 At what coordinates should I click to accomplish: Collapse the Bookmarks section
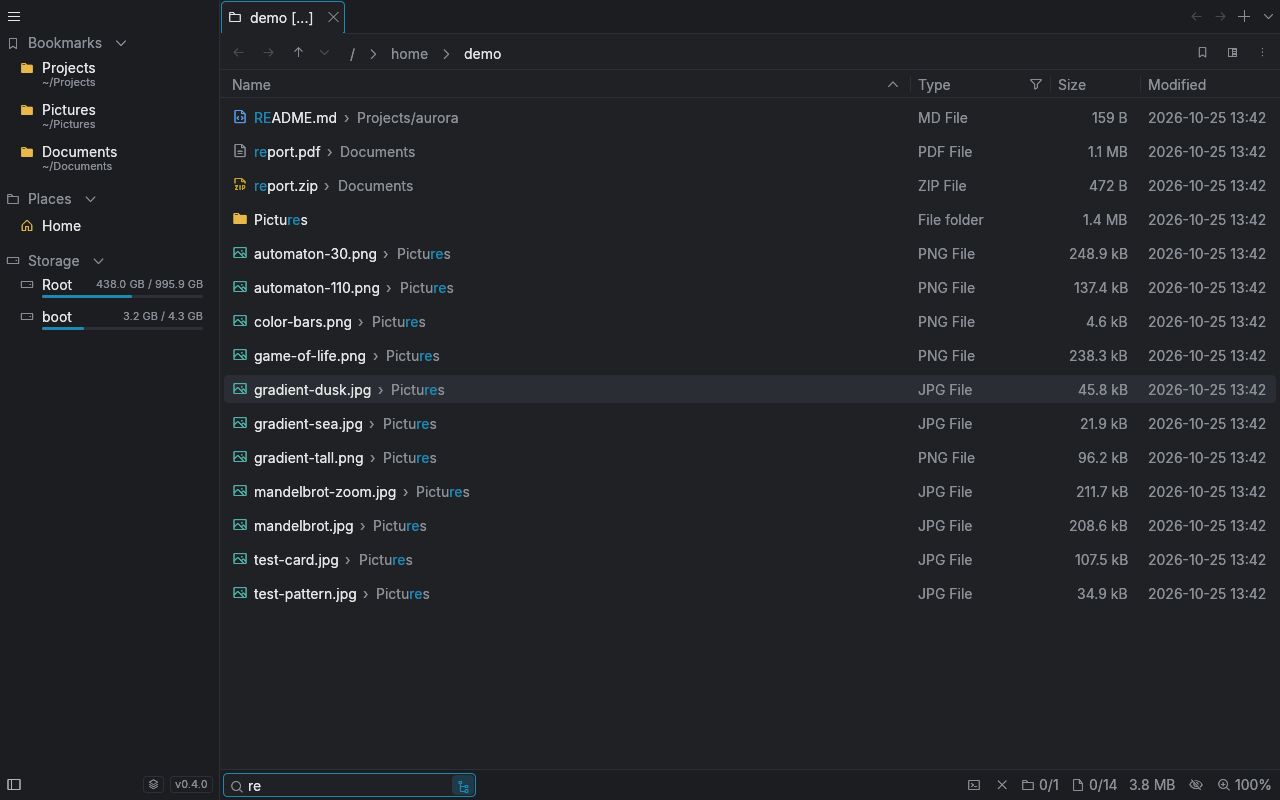[x=121, y=43]
